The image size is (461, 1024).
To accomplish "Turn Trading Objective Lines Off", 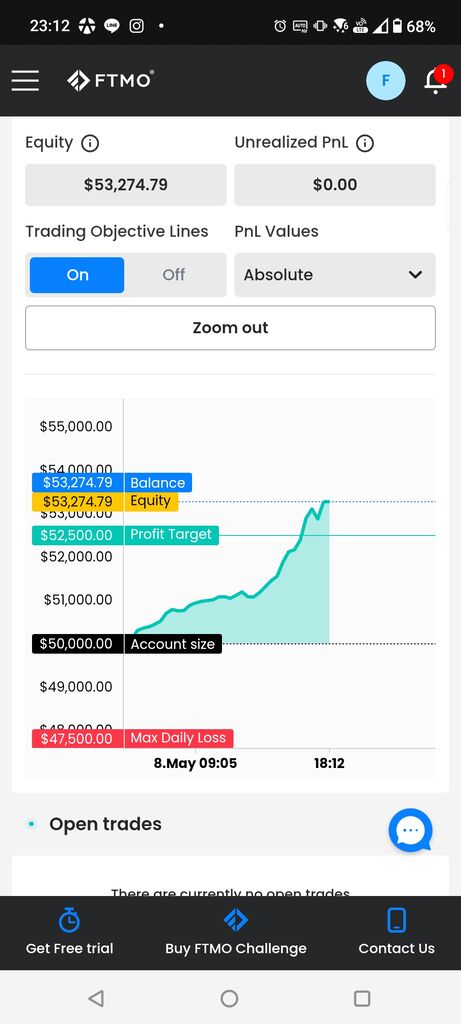I will coord(174,275).
